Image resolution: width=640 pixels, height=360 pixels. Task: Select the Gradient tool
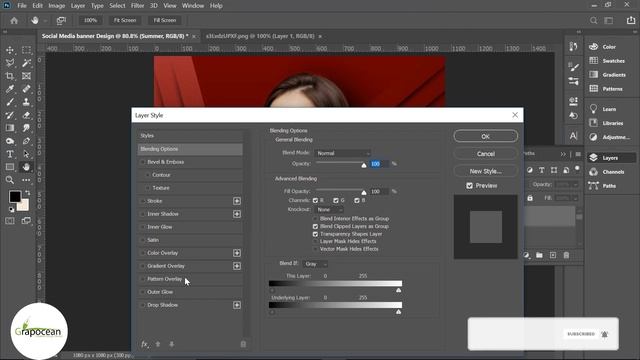tap(10, 128)
